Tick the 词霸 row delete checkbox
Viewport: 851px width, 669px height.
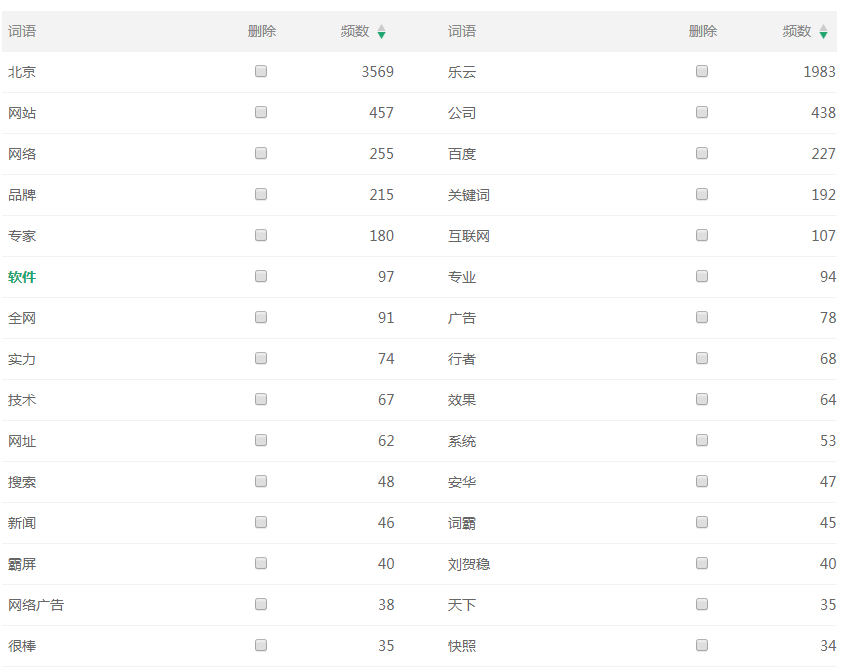point(702,523)
